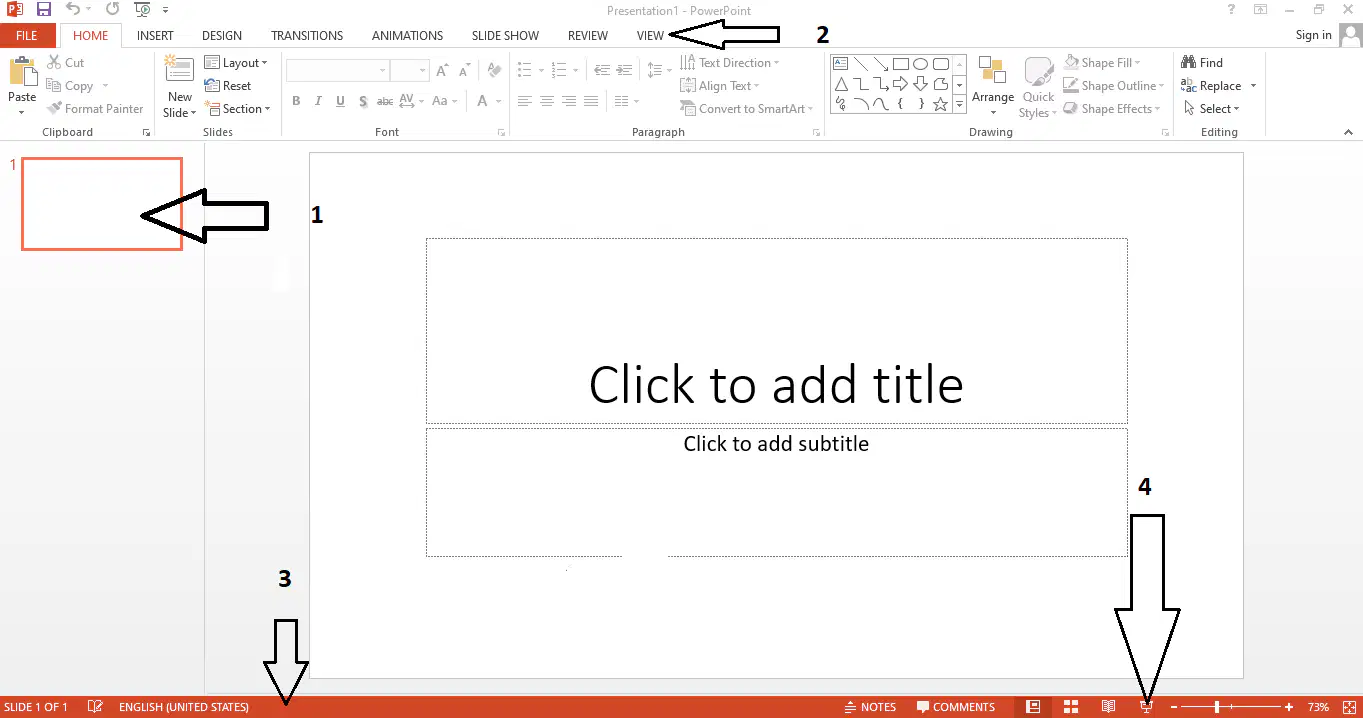
Task: Pick the straight Line shape
Action: [860, 63]
